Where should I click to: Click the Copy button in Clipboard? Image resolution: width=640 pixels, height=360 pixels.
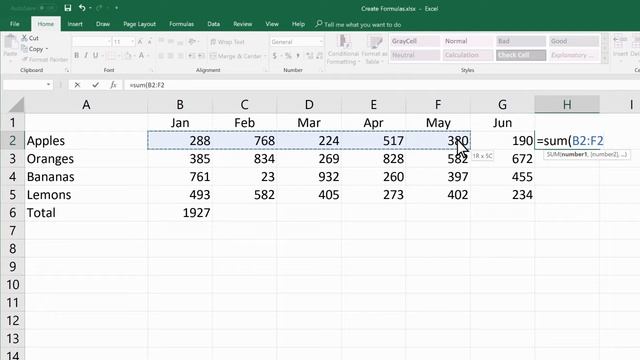click(x=32, y=49)
